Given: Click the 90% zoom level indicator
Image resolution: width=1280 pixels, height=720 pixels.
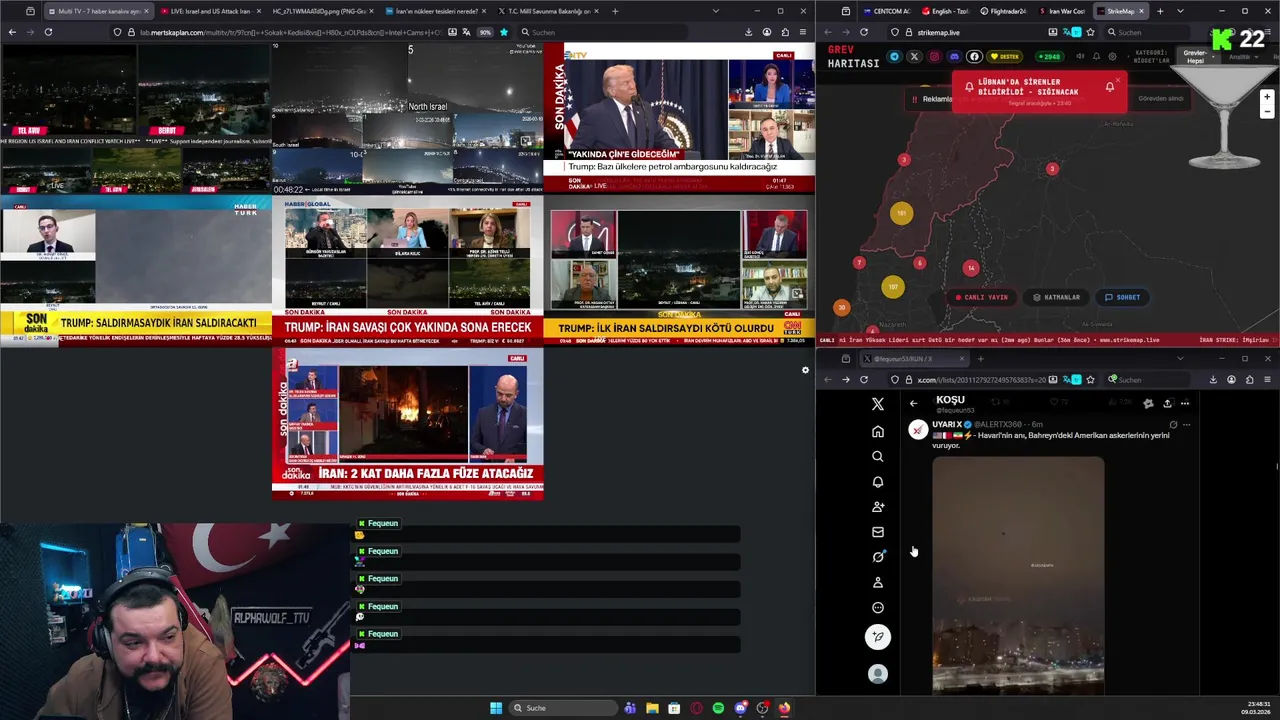Looking at the screenshot, I should coord(485,32).
